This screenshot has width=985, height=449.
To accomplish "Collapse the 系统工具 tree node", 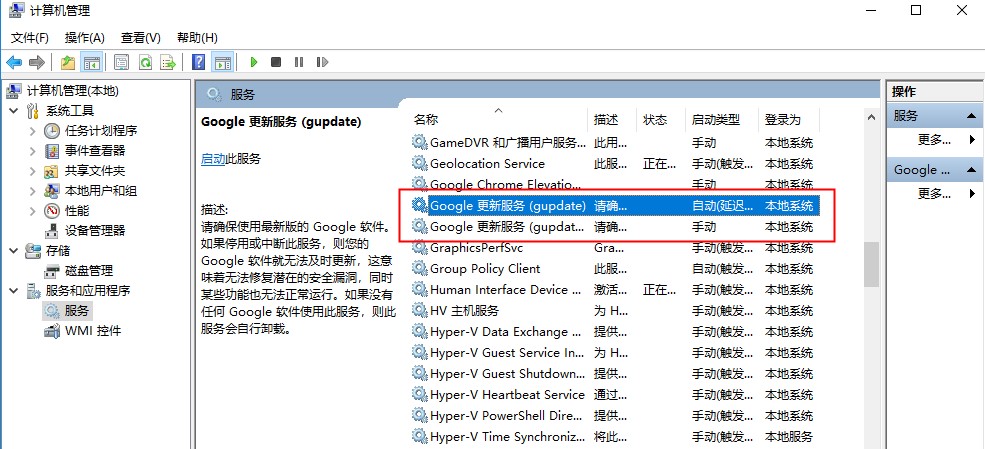I will coord(14,111).
